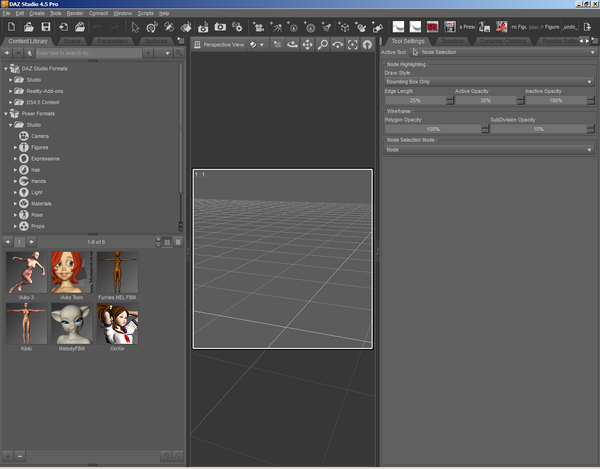The width and height of the screenshot is (600, 469).
Task: Click the Edge Length 25% slider
Action: [x=415, y=100]
